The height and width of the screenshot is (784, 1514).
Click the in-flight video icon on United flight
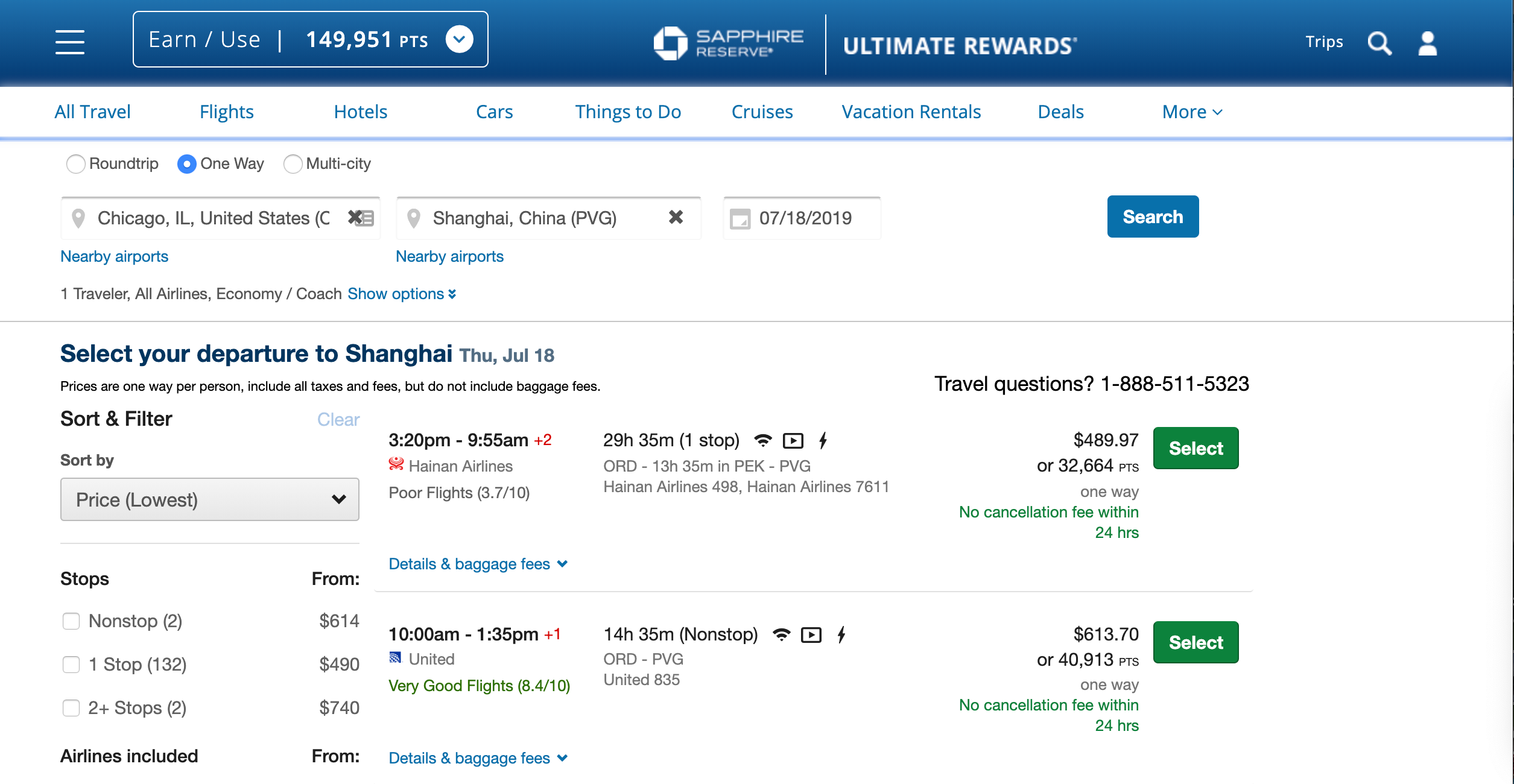coord(811,635)
